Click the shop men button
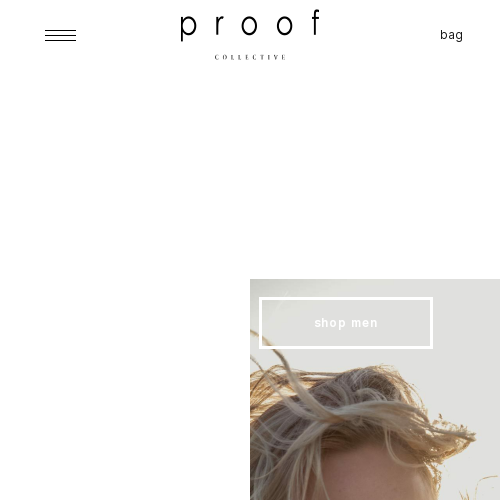This screenshot has width=500, height=500. coord(346,323)
